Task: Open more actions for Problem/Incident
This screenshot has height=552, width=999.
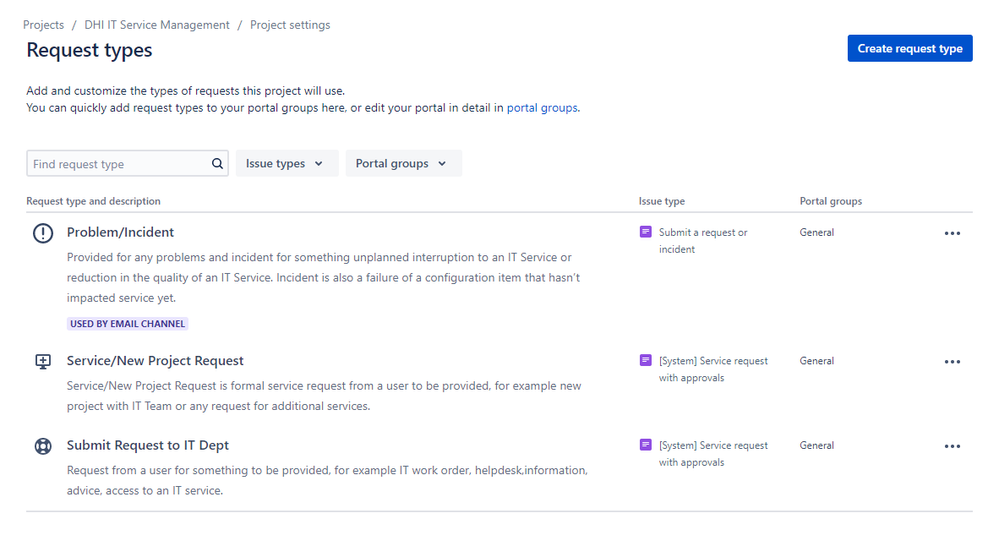Action: coord(952,233)
